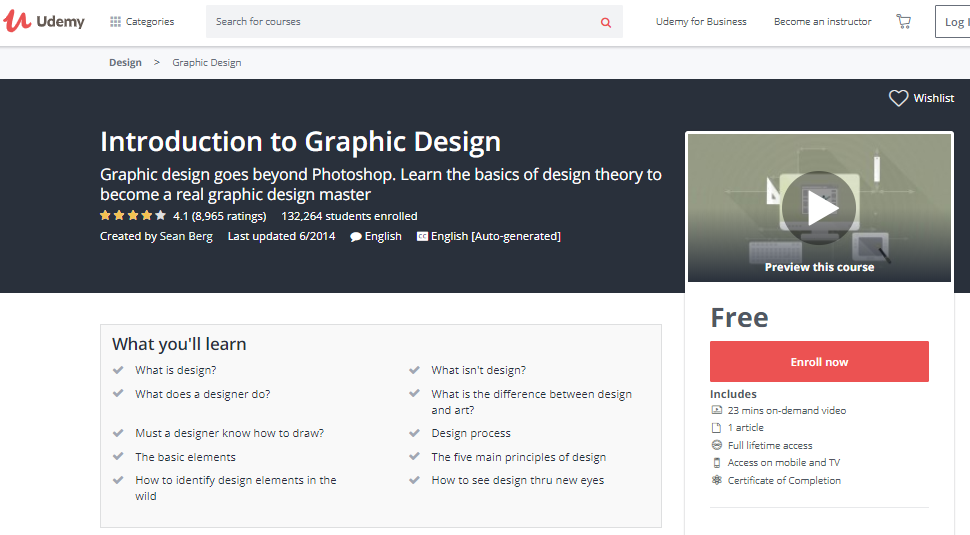Open Udemy for Business
This screenshot has width=970, height=535.
tap(701, 22)
